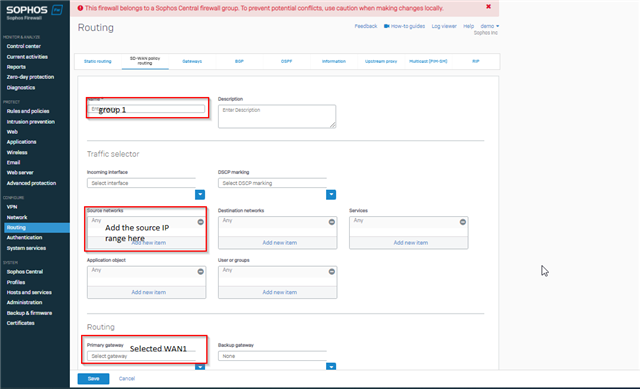Click the Select gateway field
The image size is (640, 389).
pos(141,356)
